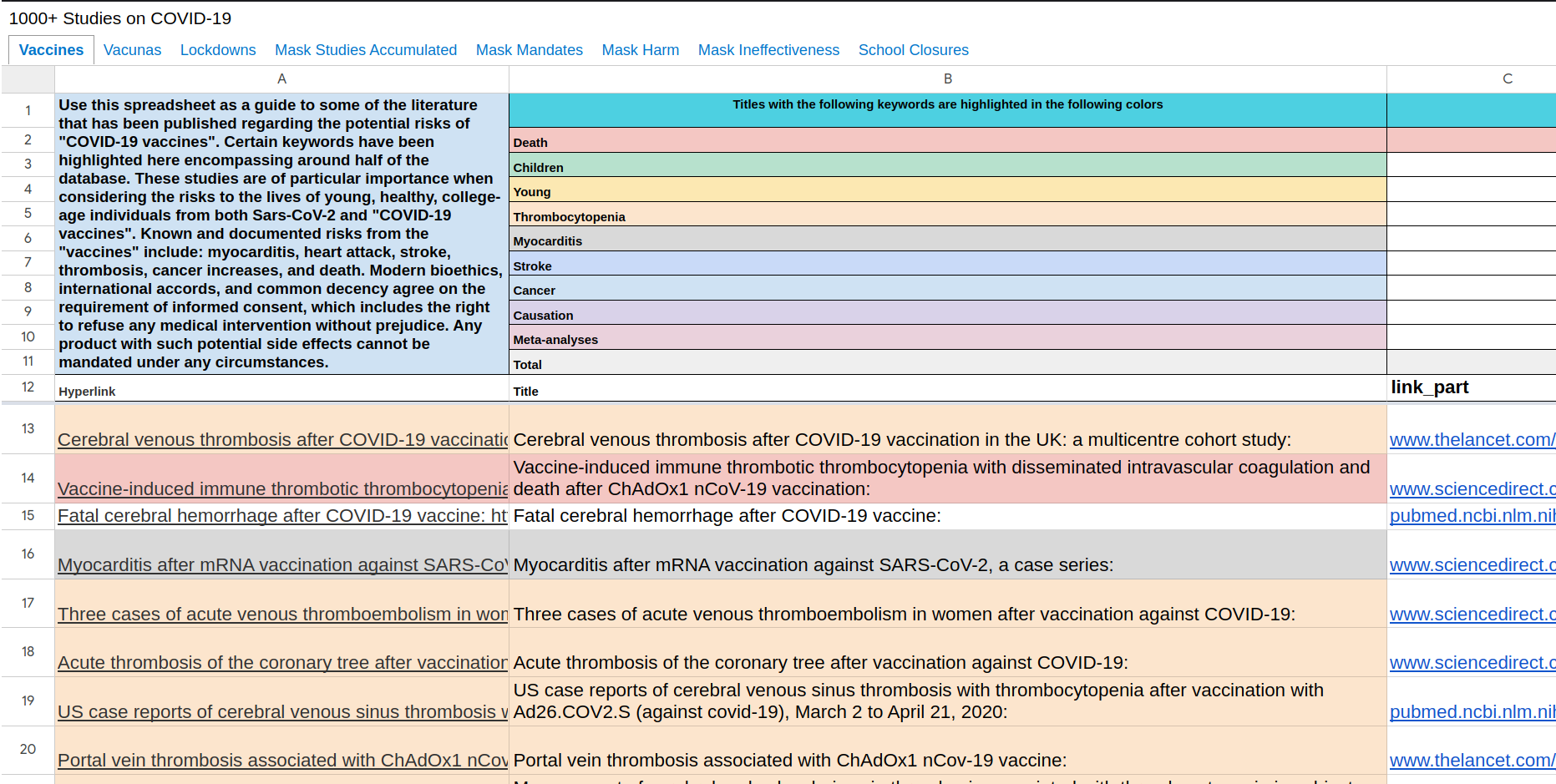
Task: Click the Cancer keyword cell
Action: pos(948,287)
